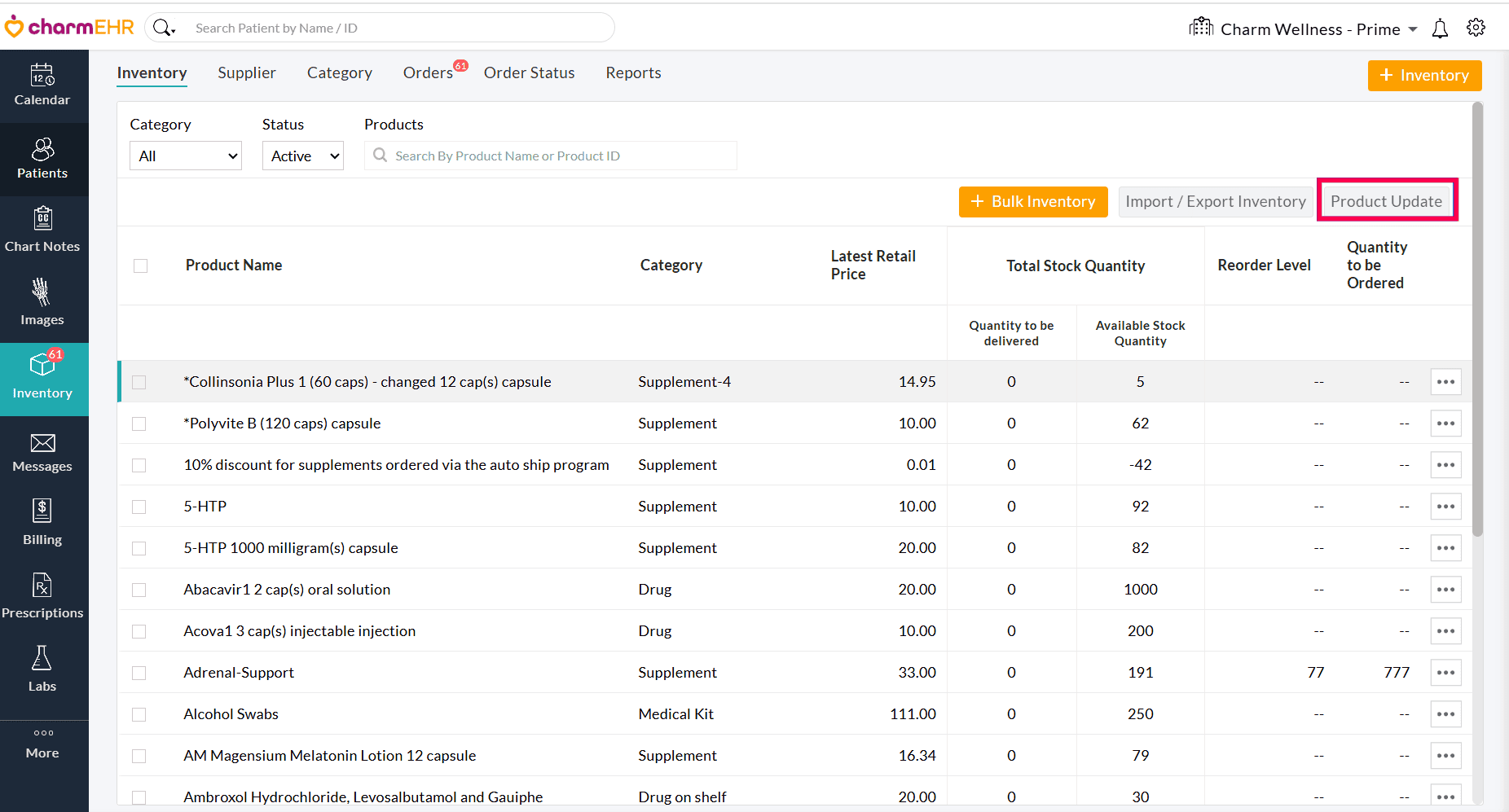Open the Category filter dropdown
The height and width of the screenshot is (812, 1509).
tap(186, 156)
